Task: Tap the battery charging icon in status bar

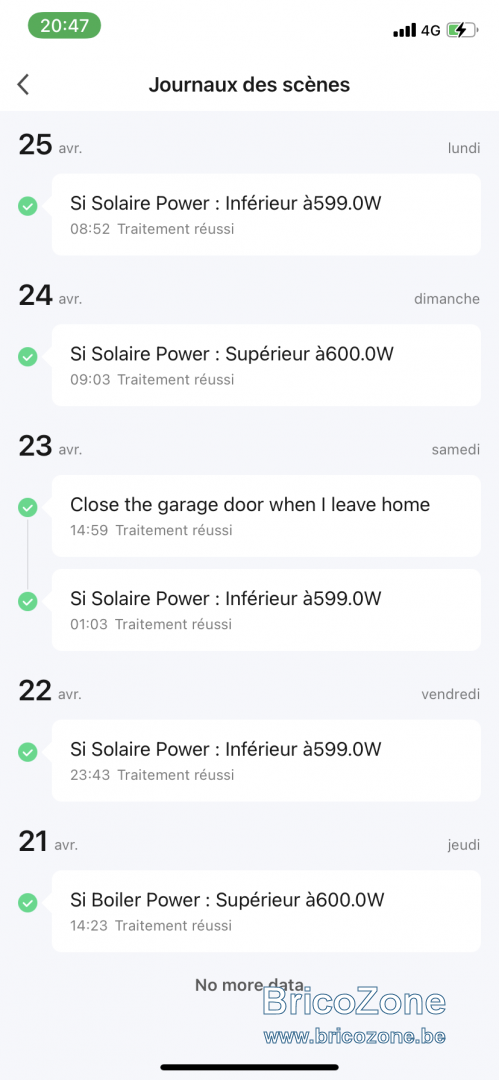Action: coord(462,30)
